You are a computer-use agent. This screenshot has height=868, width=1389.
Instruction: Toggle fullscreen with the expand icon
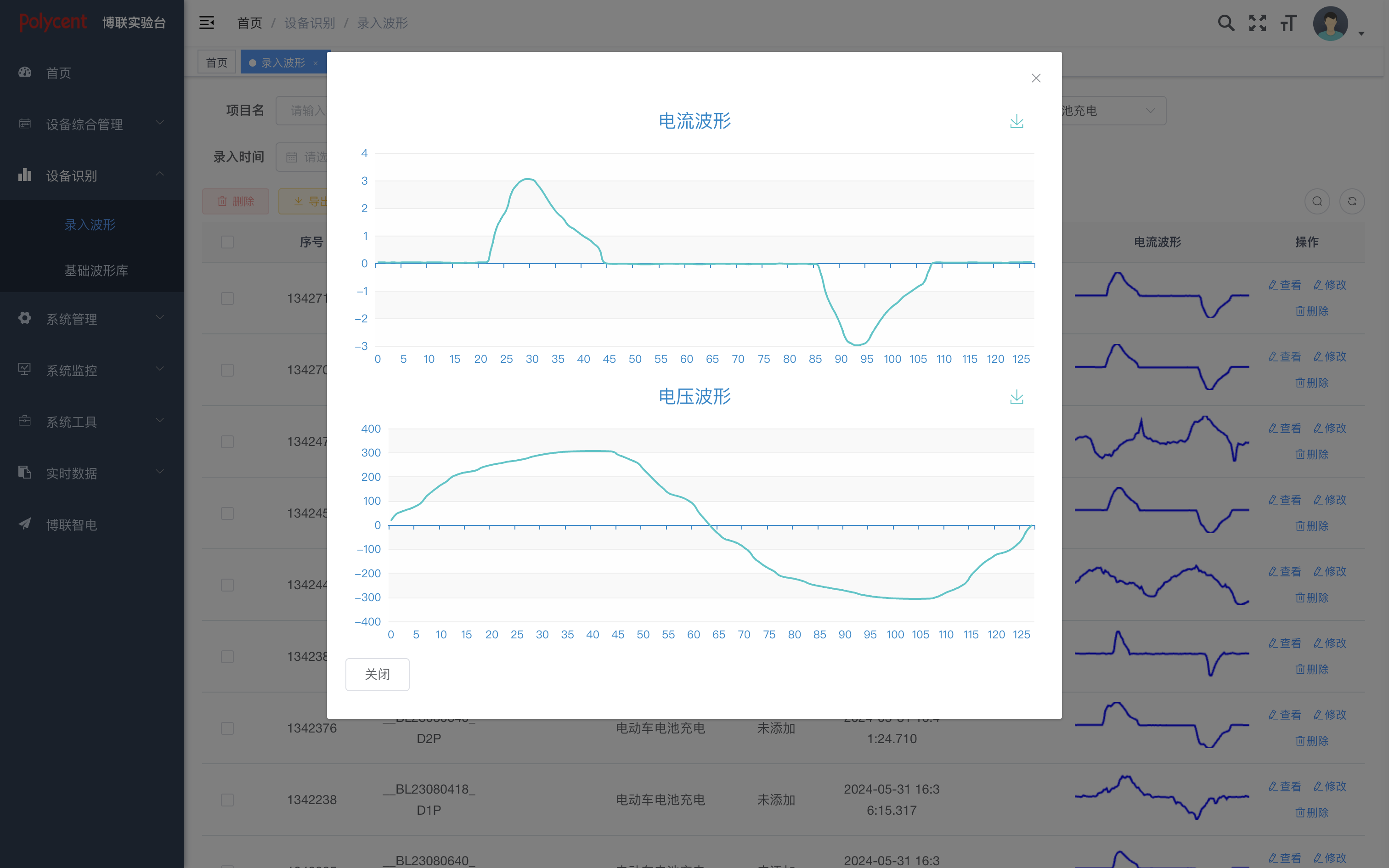(1257, 23)
